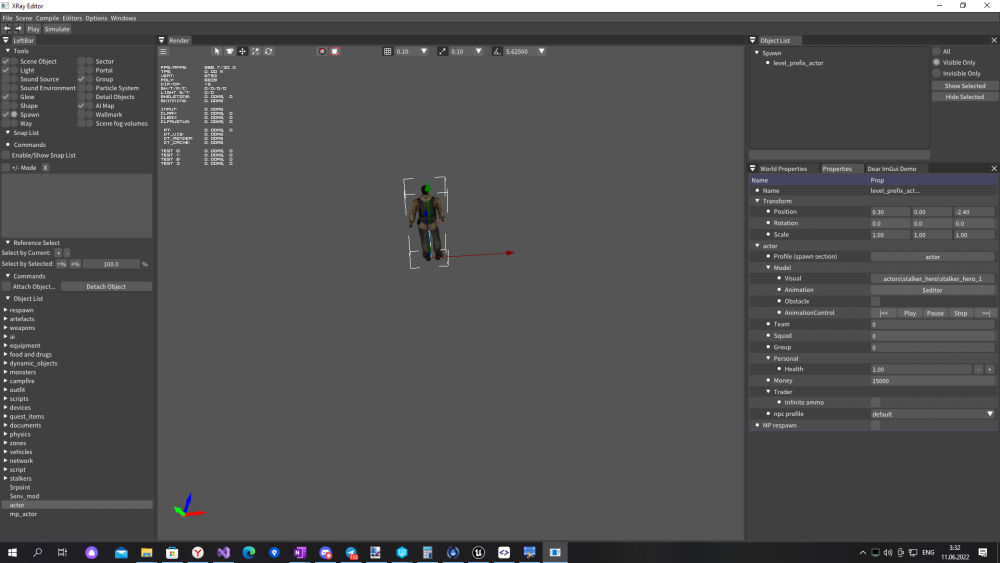This screenshot has width=1000, height=563.
Task: Click the $editor Animation button
Action: [x=932, y=290]
